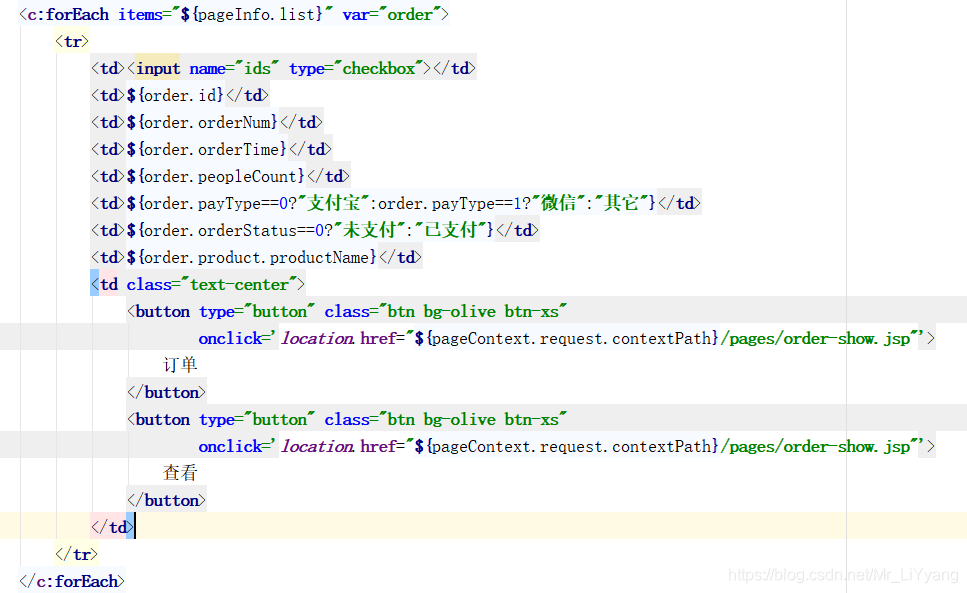This screenshot has width=967, height=593.
Task: Click the first closing </button> tag
Action: pos(167,392)
